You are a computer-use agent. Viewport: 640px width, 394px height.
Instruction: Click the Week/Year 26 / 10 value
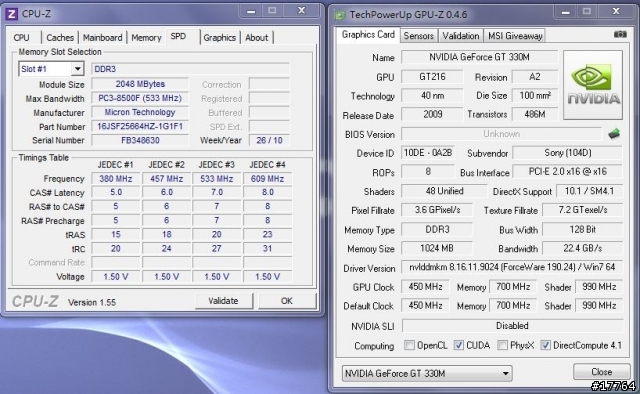pyautogui.click(x=269, y=140)
